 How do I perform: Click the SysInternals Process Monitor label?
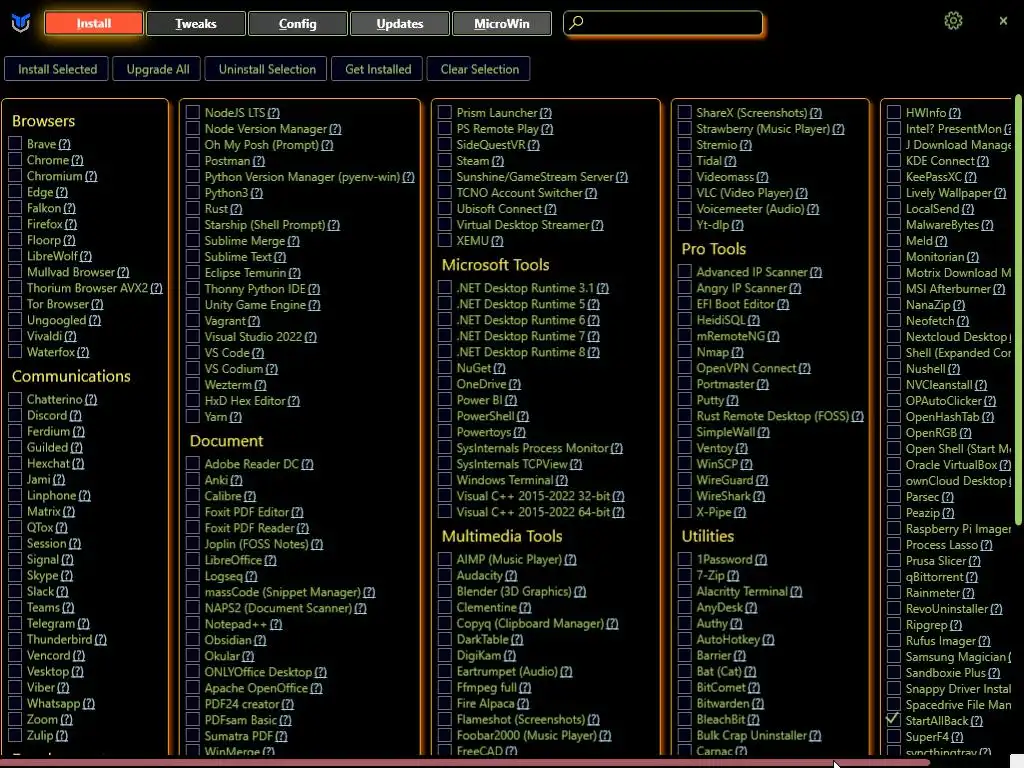[x=532, y=448]
